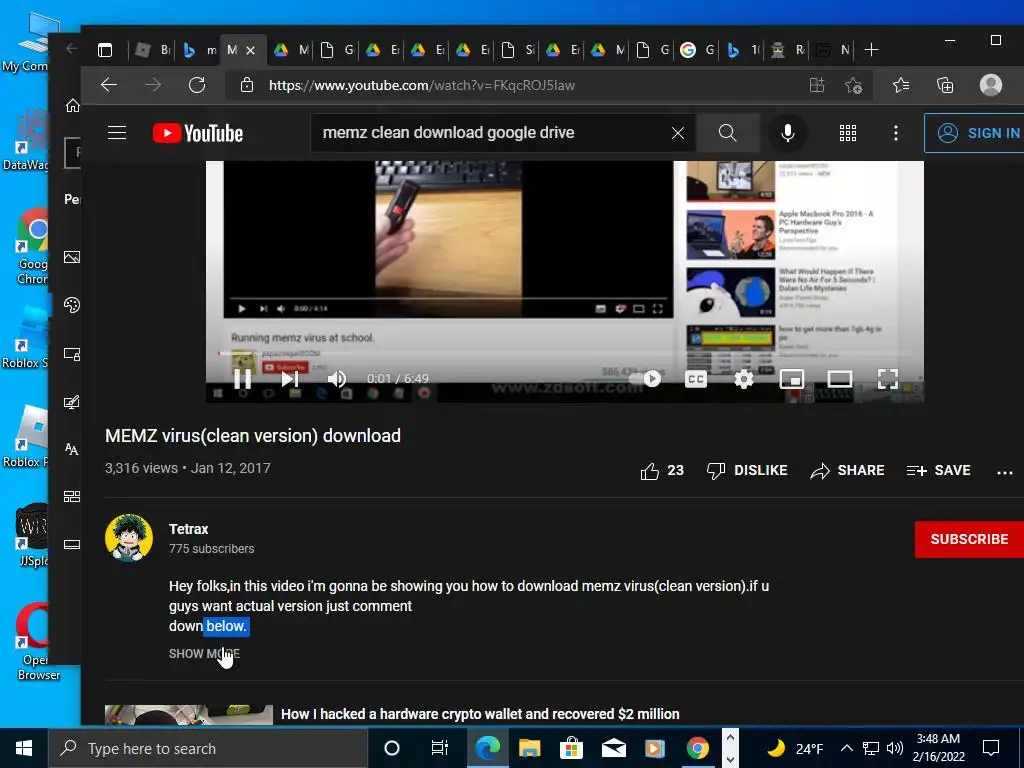Go to YouTube home via logo
Image resolution: width=1024 pixels, height=768 pixels.
tap(198, 133)
